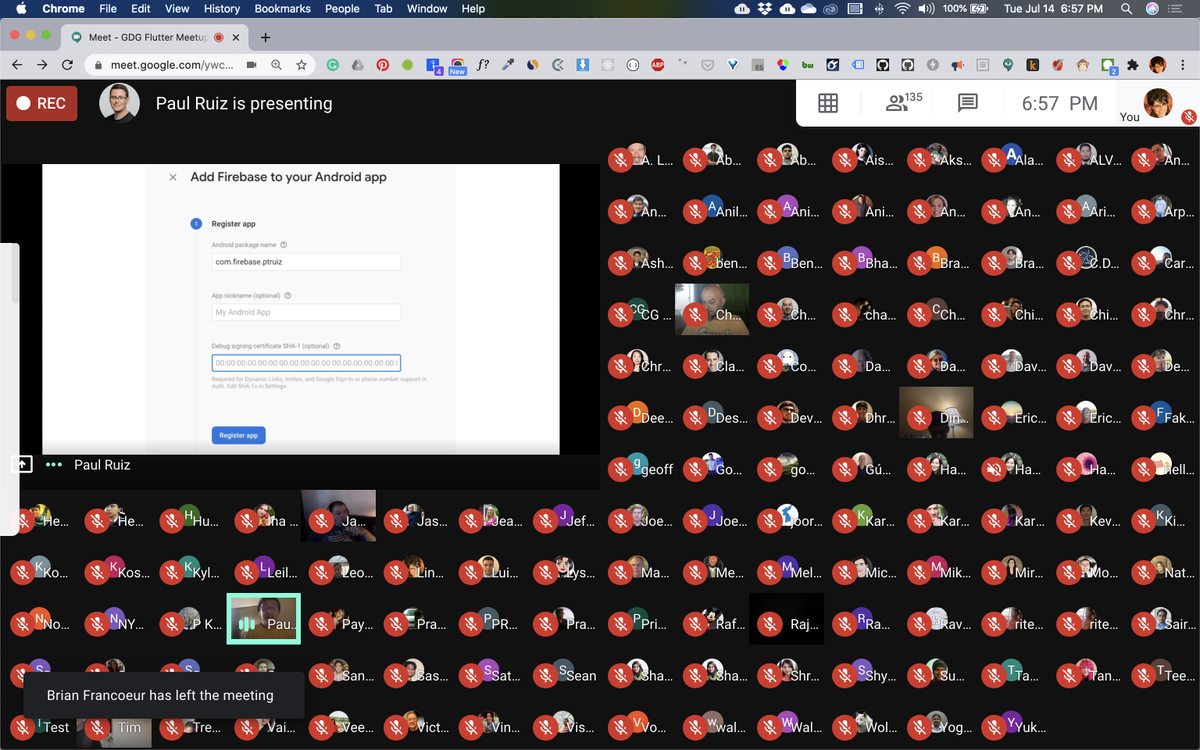Show the participants list (135)
The width and height of the screenshot is (1200, 750).
coord(904,102)
